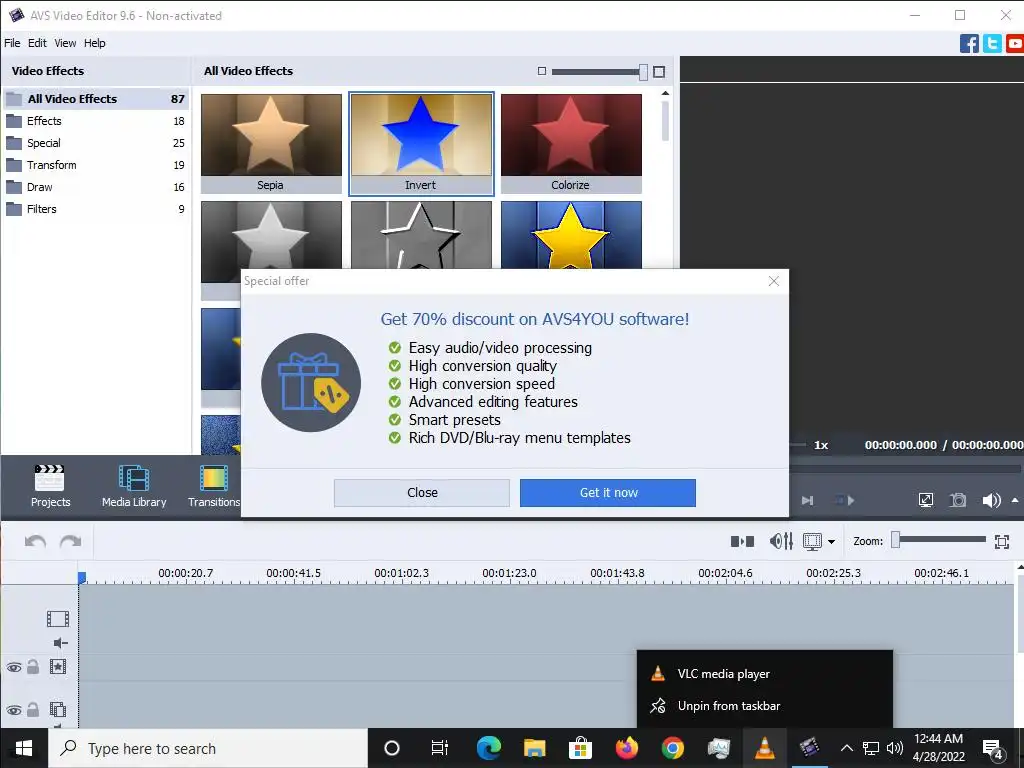Take a snapshot with the camera icon
Screen dimensions: 1024x768
tap(958, 500)
